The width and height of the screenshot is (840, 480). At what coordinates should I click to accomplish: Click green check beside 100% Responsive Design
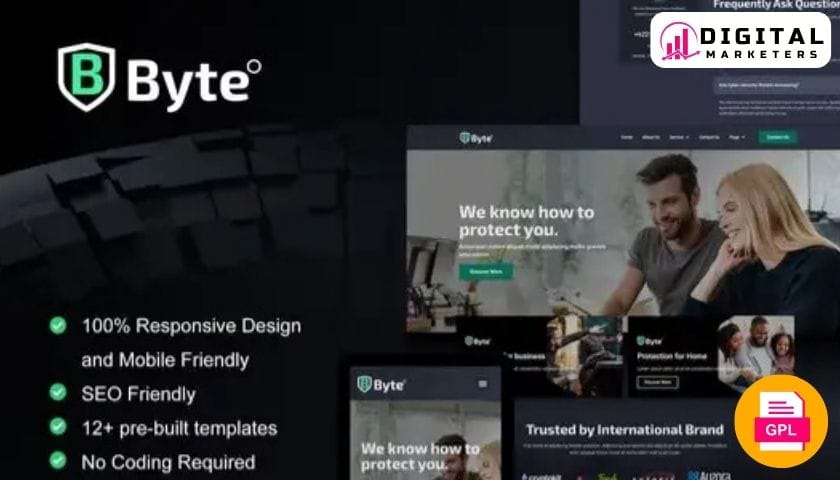(x=58, y=325)
